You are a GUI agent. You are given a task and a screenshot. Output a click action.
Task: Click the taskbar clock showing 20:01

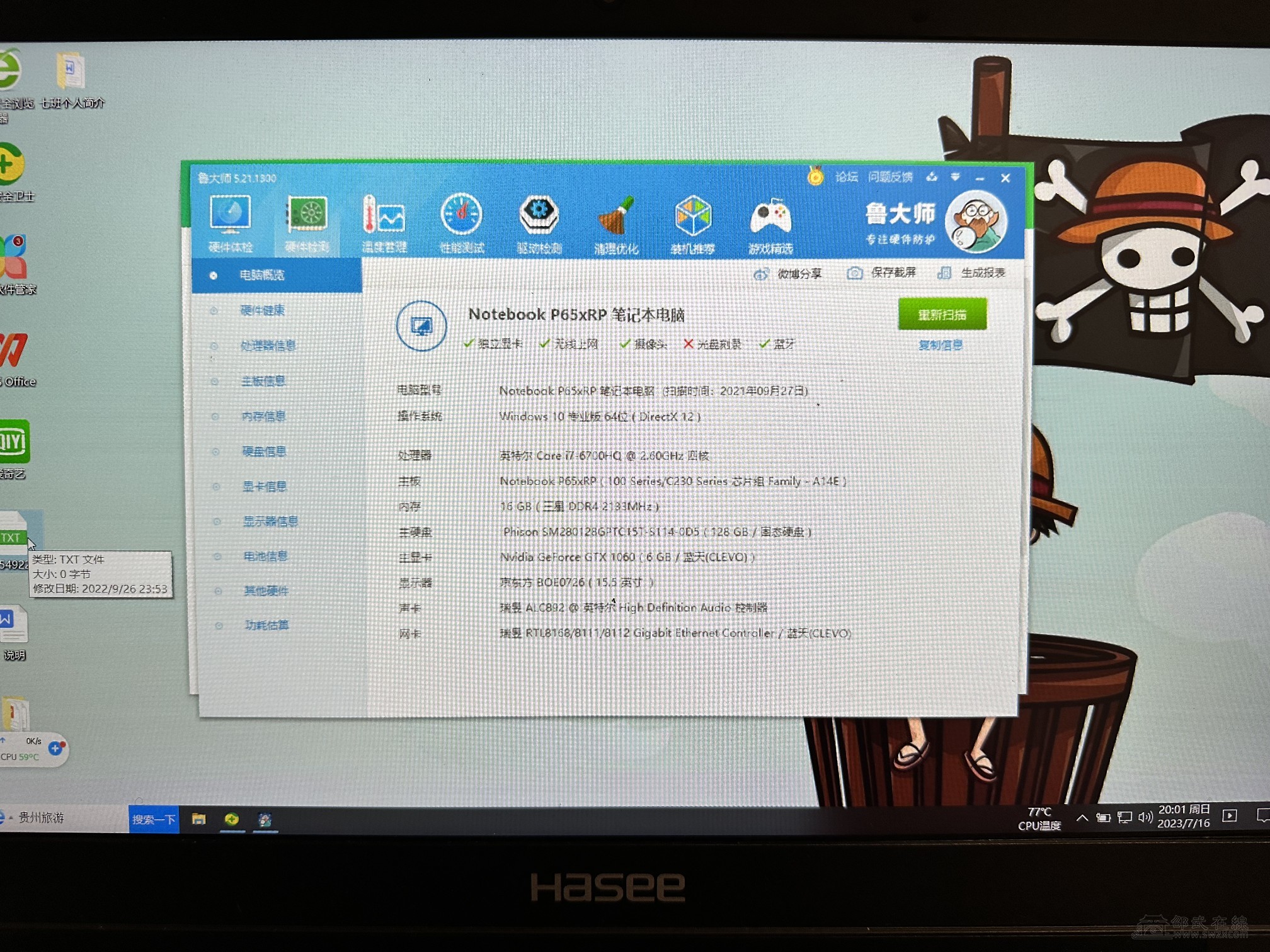(1184, 816)
